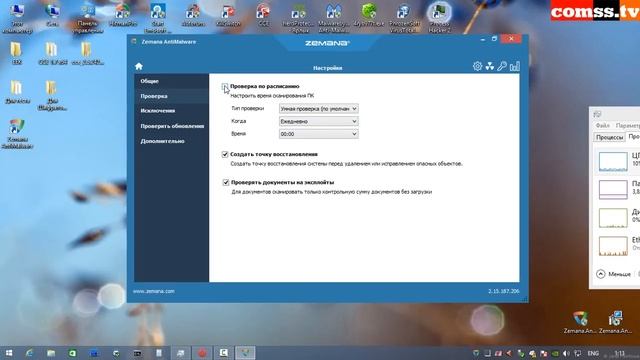Click the active Zemana taskbar button
The width and height of the screenshot is (640, 360).
[x=245, y=353]
